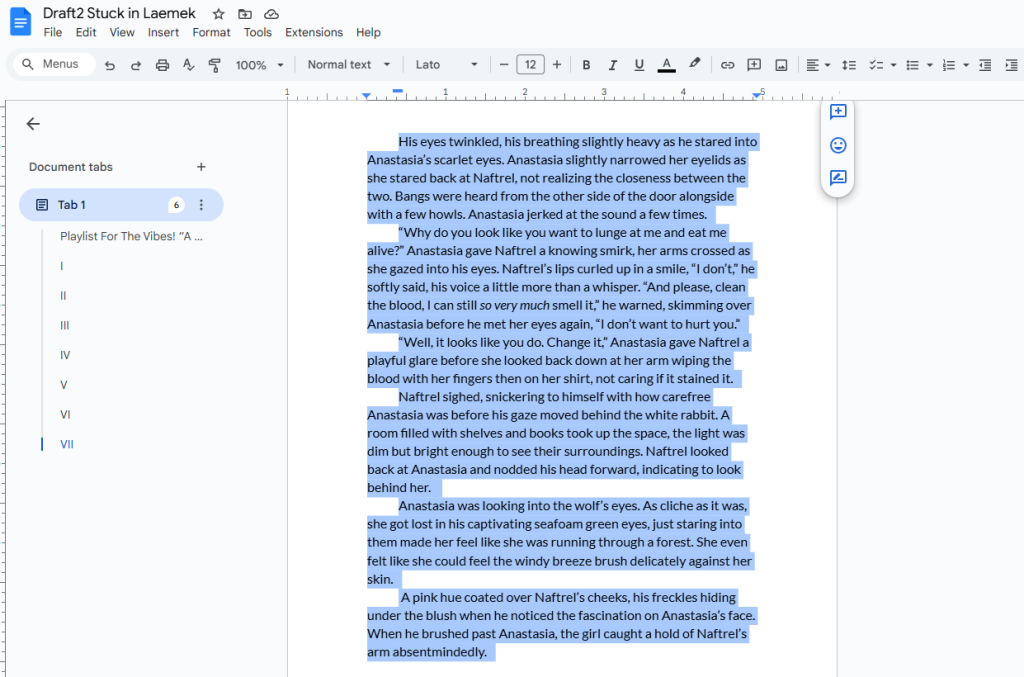
Task: Toggle underline formatting
Action: 639,65
